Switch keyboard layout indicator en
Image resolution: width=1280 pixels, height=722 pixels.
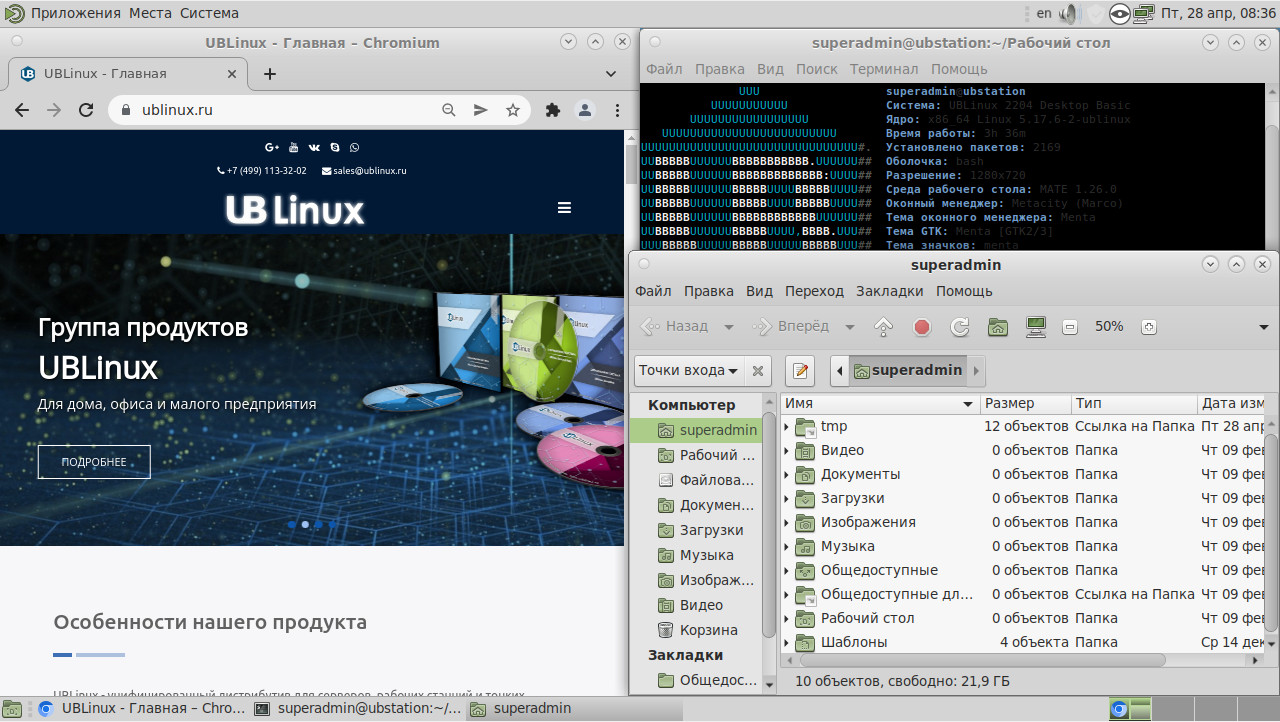pos(1044,14)
